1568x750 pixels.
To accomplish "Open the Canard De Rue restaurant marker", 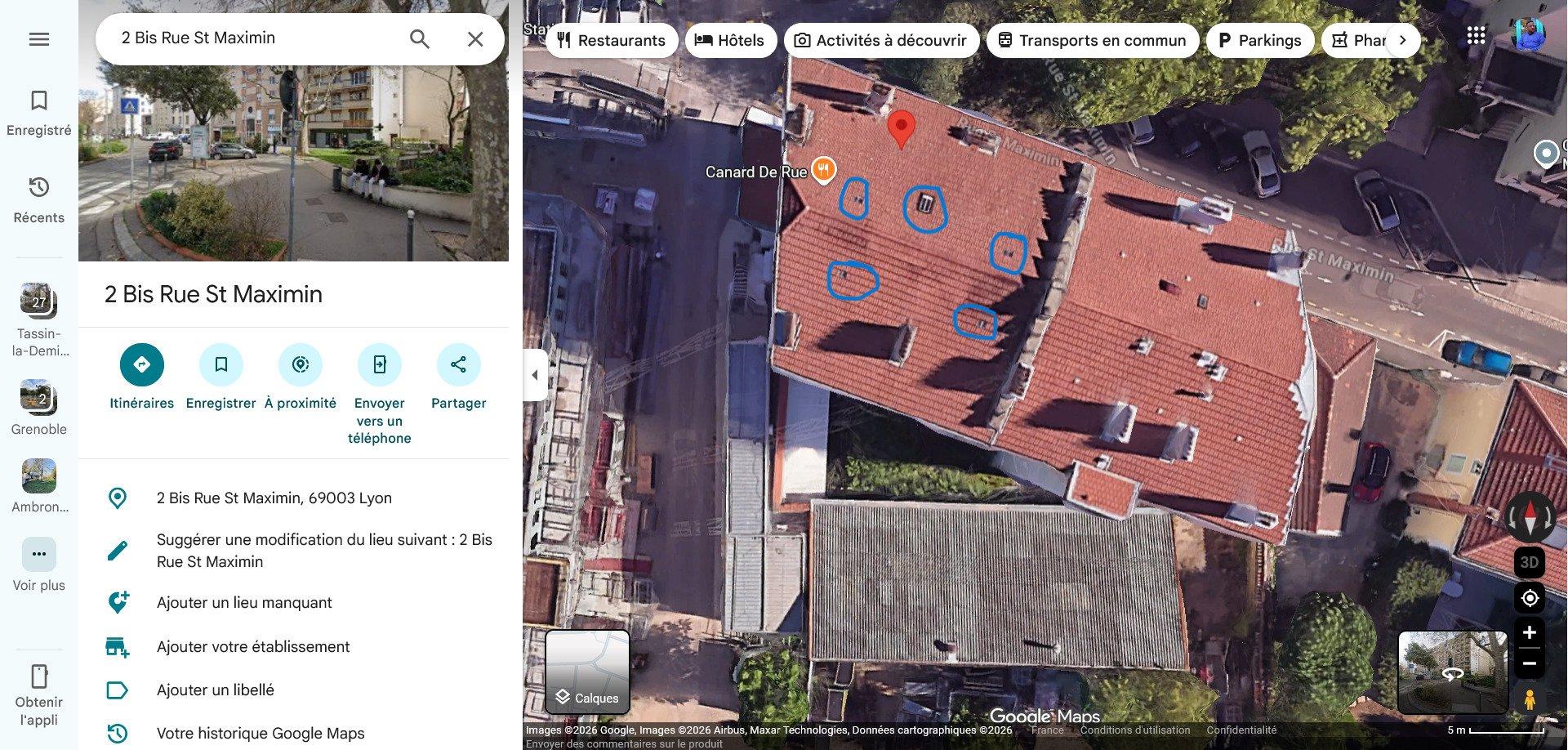I will click(x=824, y=170).
